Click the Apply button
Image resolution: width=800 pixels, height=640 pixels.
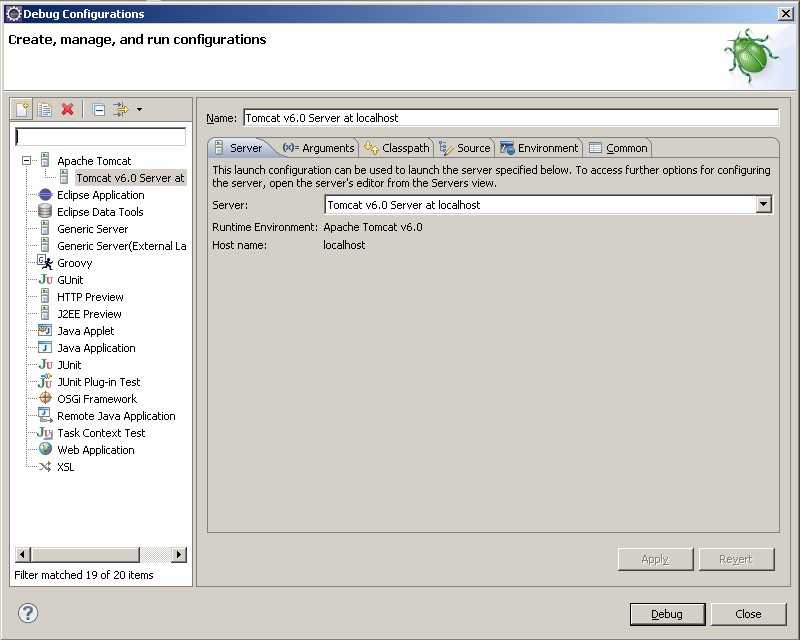655,559
